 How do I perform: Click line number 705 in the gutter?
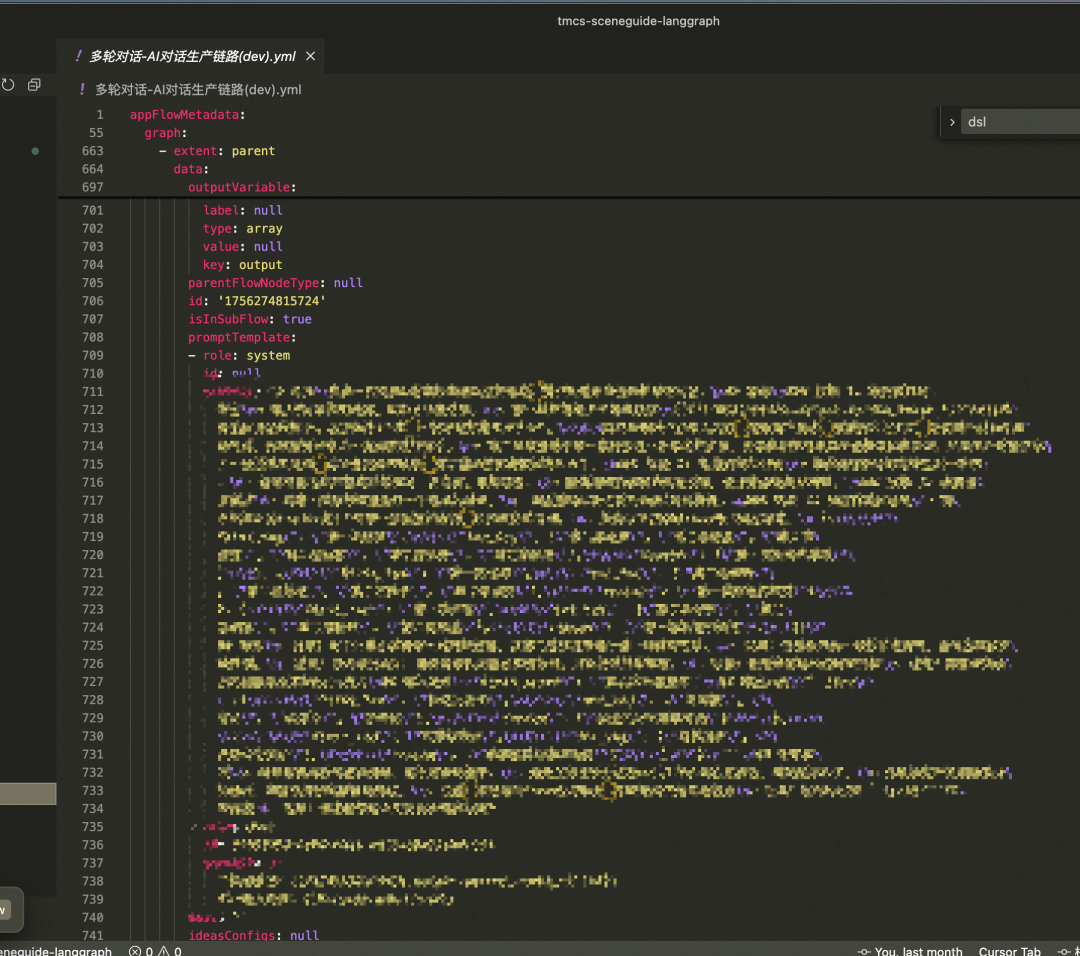coord(92,283)
